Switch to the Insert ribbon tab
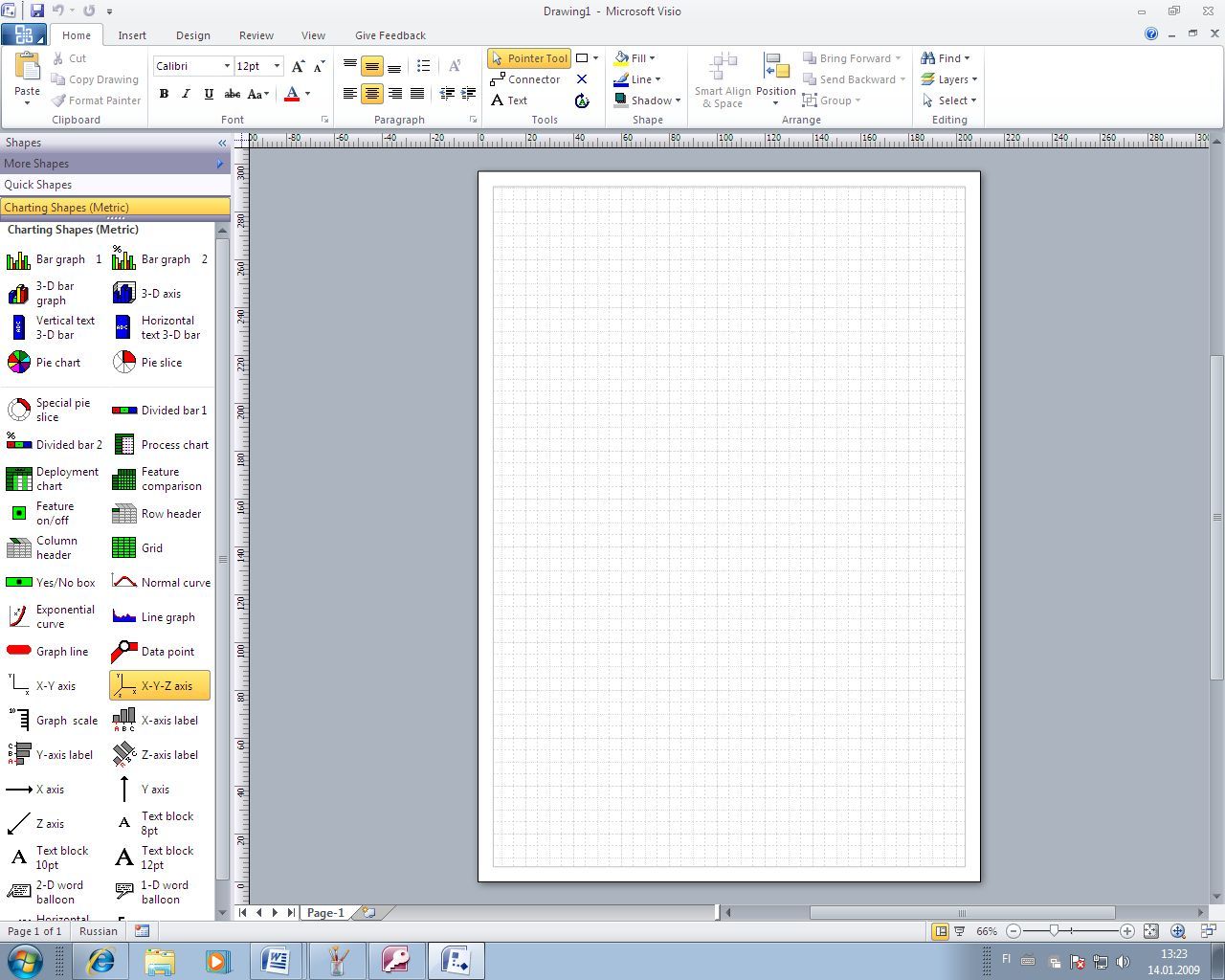 point(131,34)
